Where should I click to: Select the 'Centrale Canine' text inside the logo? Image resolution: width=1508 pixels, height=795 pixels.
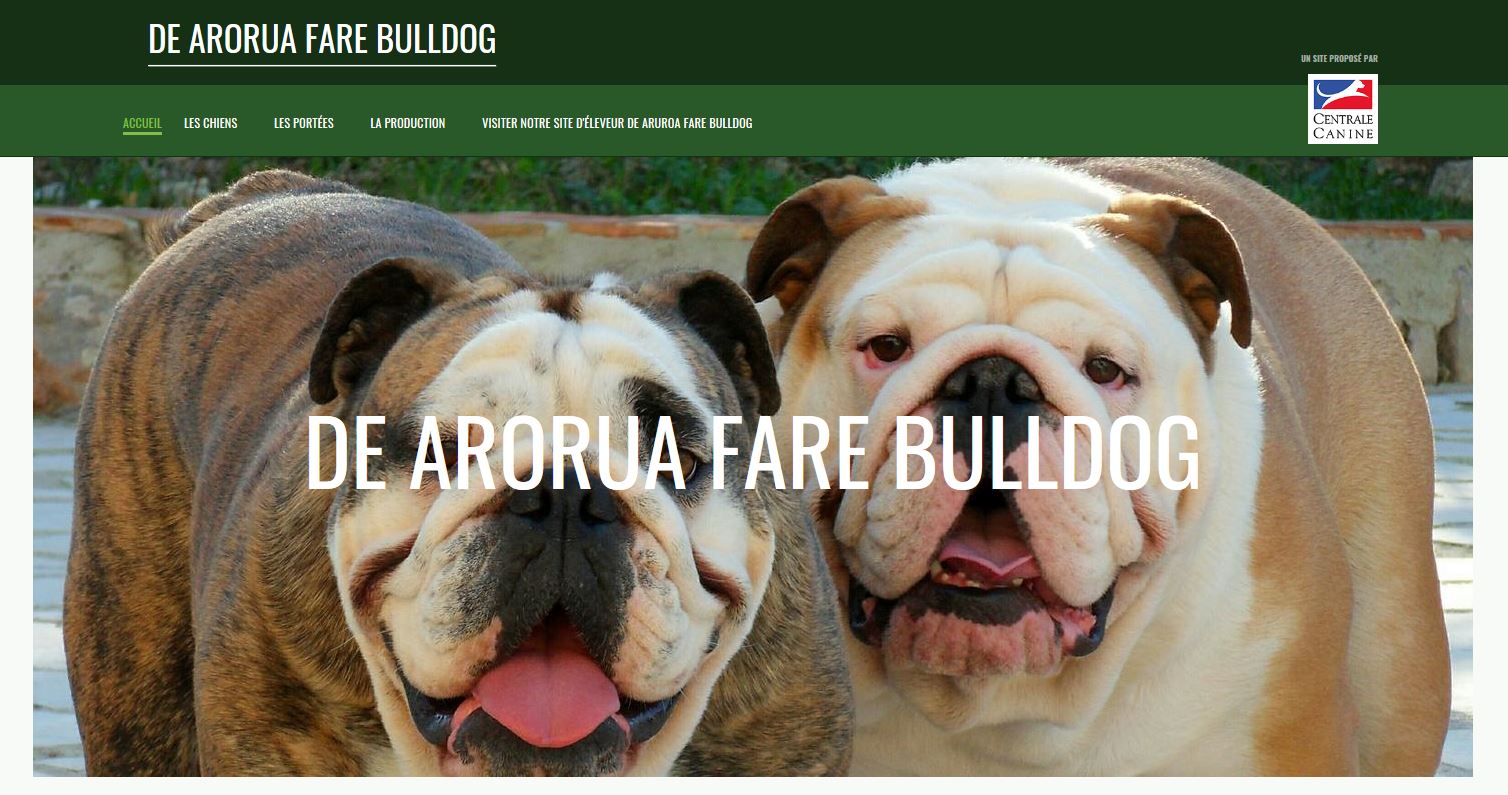pos(1342,126)
